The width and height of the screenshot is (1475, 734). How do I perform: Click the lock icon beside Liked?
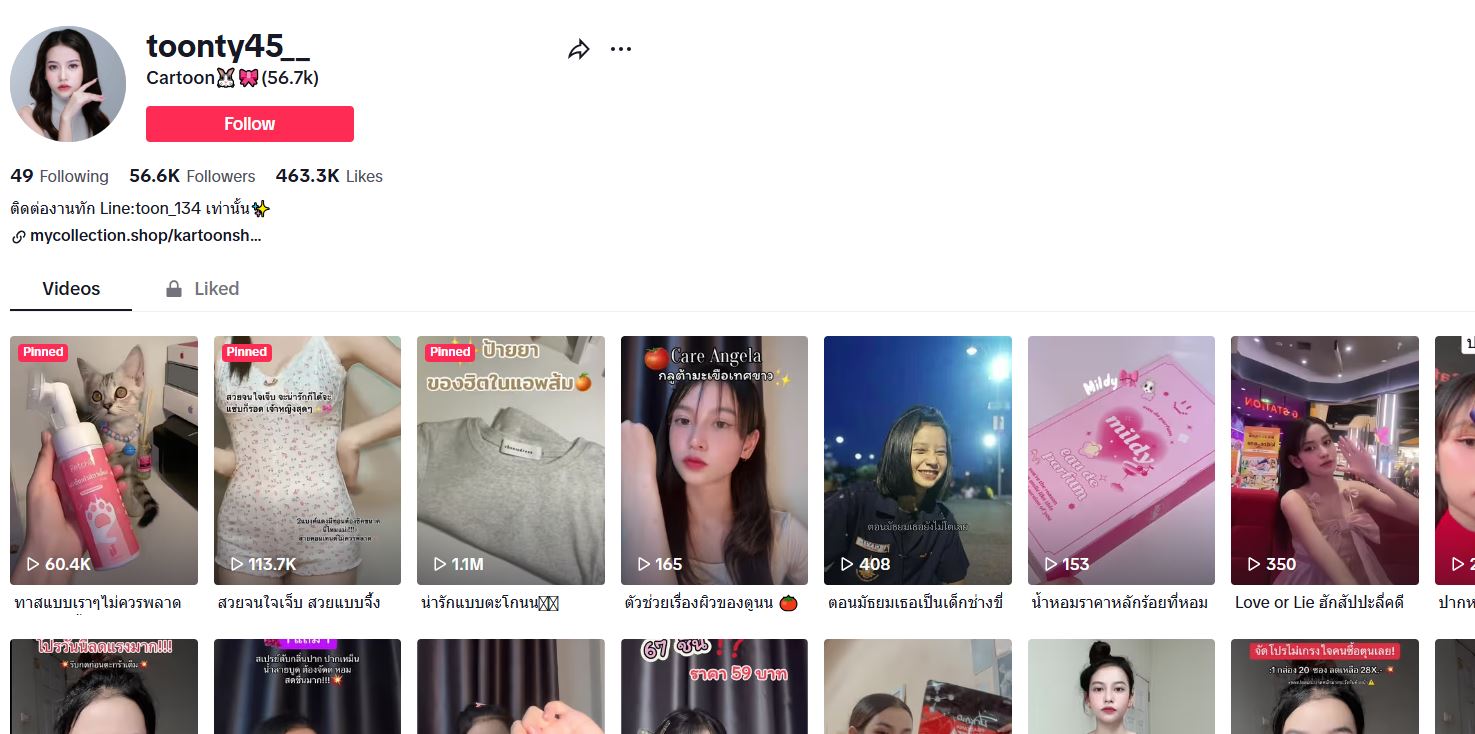coord(174,289)
